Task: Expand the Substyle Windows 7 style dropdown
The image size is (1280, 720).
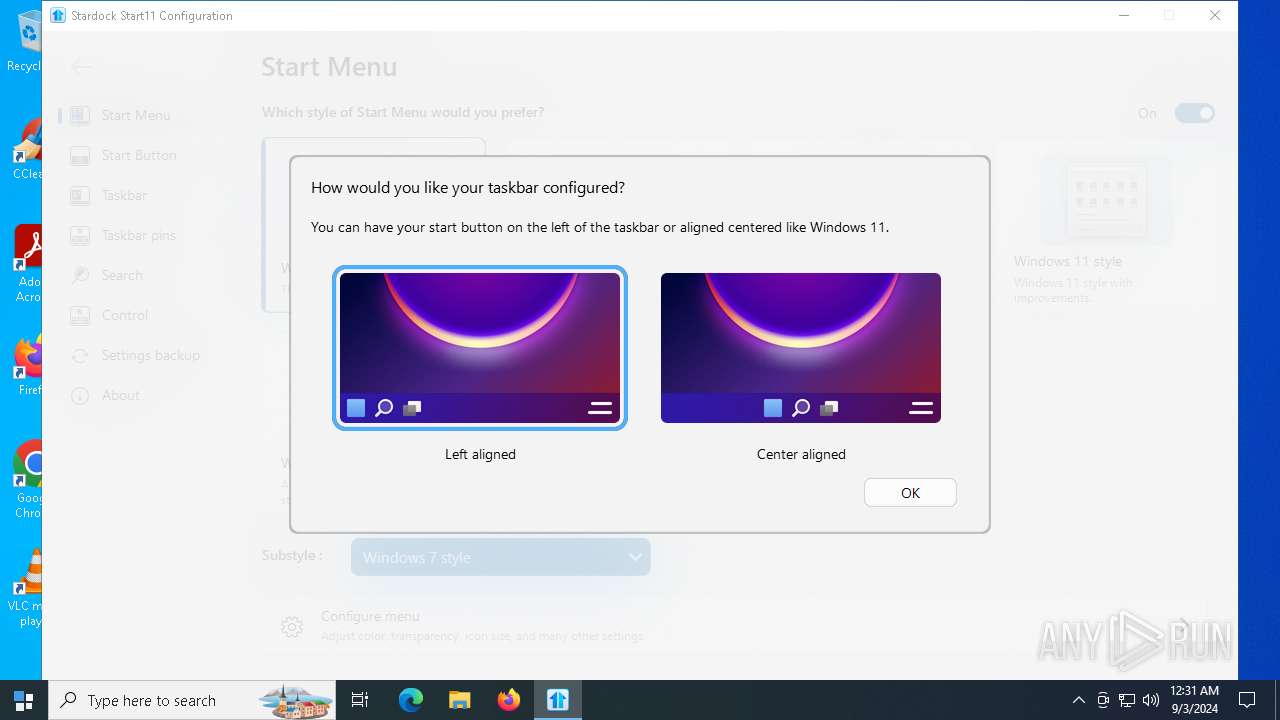Action: click(500, 557)
